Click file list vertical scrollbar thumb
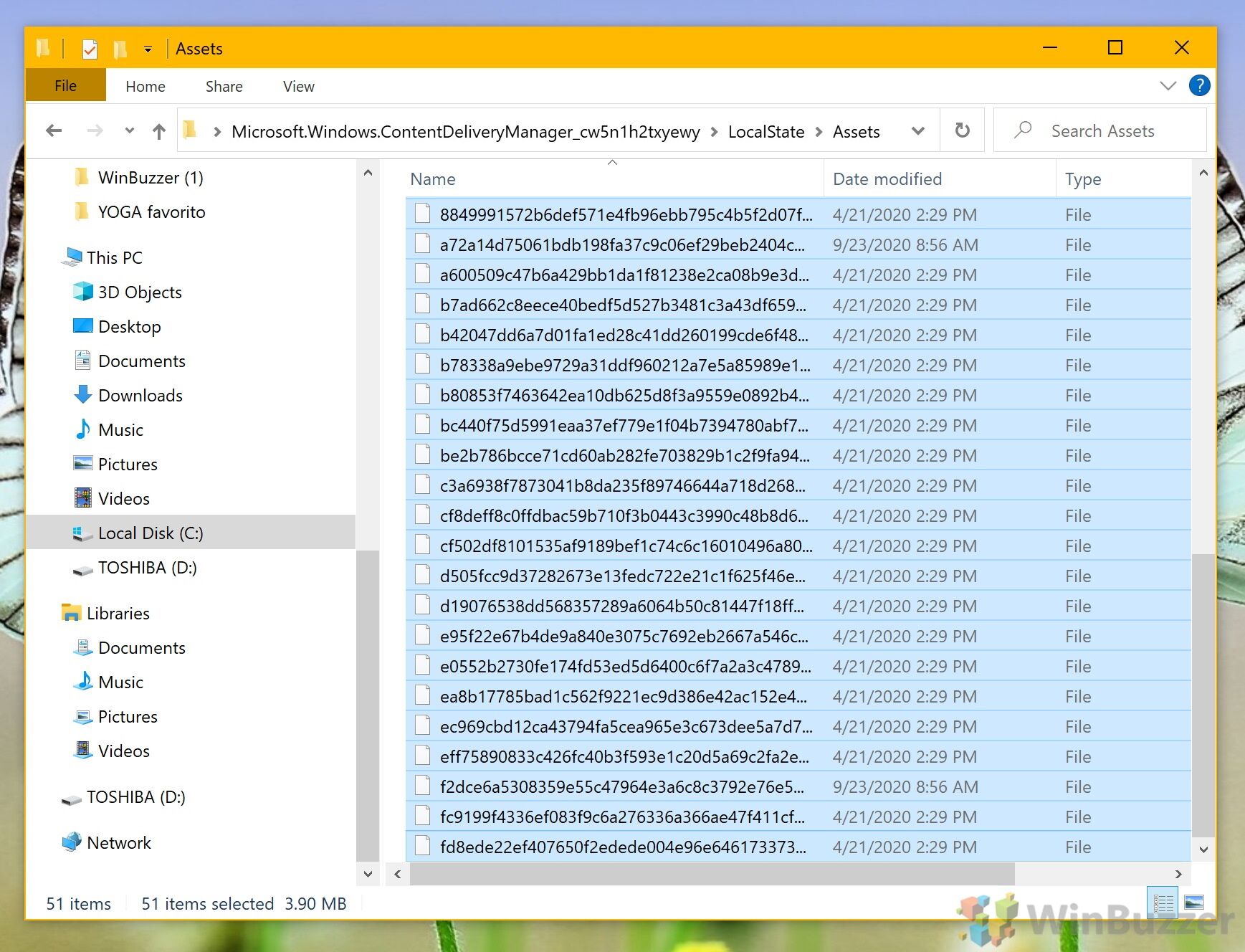Image resolution: width=1245 pixels, height=952 pixels. point(1203,694)
